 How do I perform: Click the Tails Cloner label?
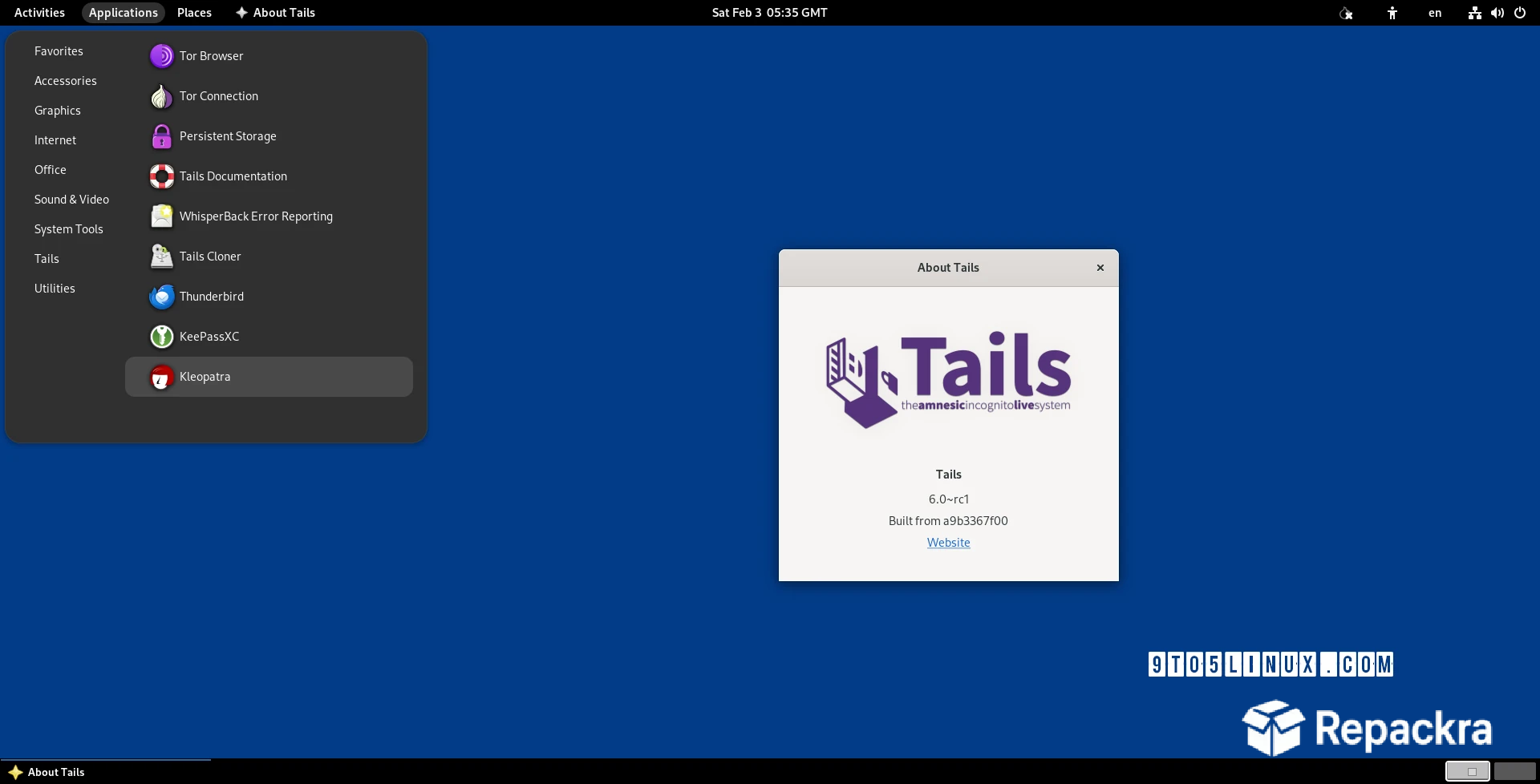click(210, 257)
